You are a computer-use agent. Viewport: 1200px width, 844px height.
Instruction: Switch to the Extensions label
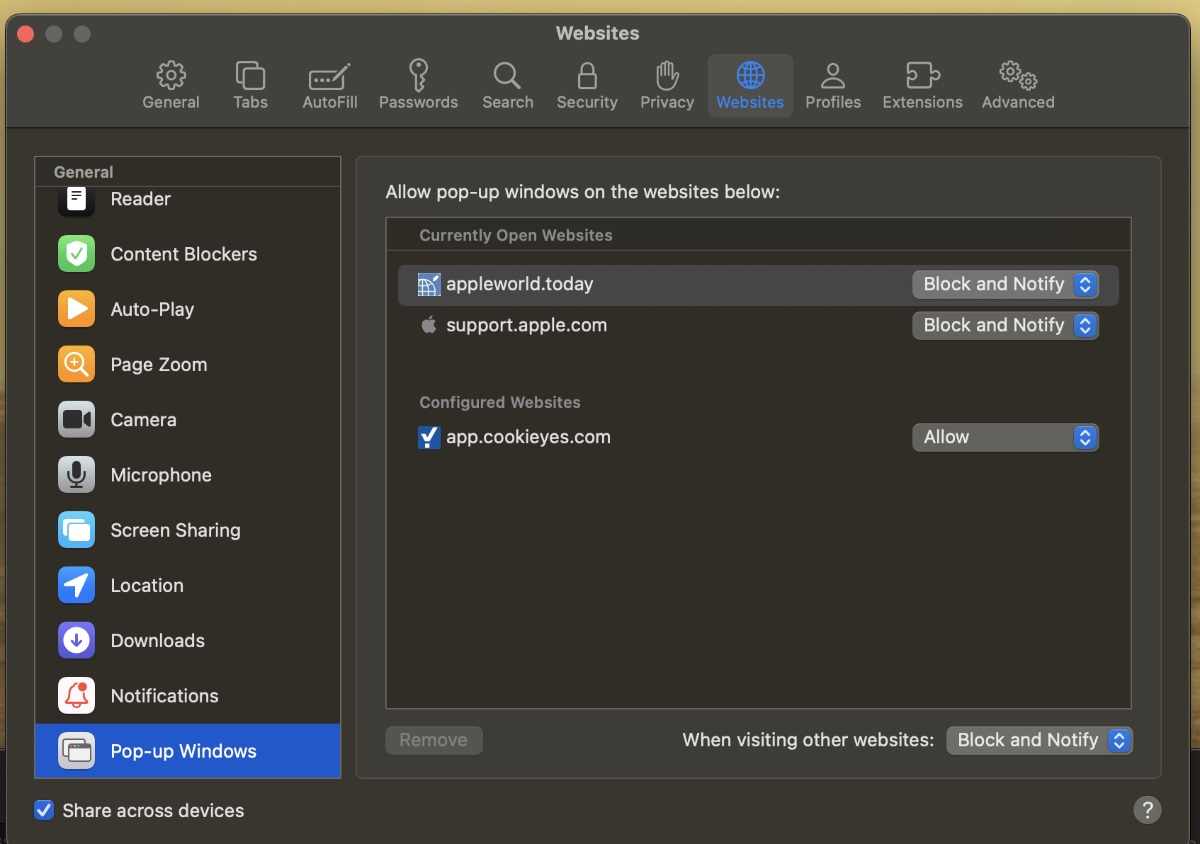922,102
